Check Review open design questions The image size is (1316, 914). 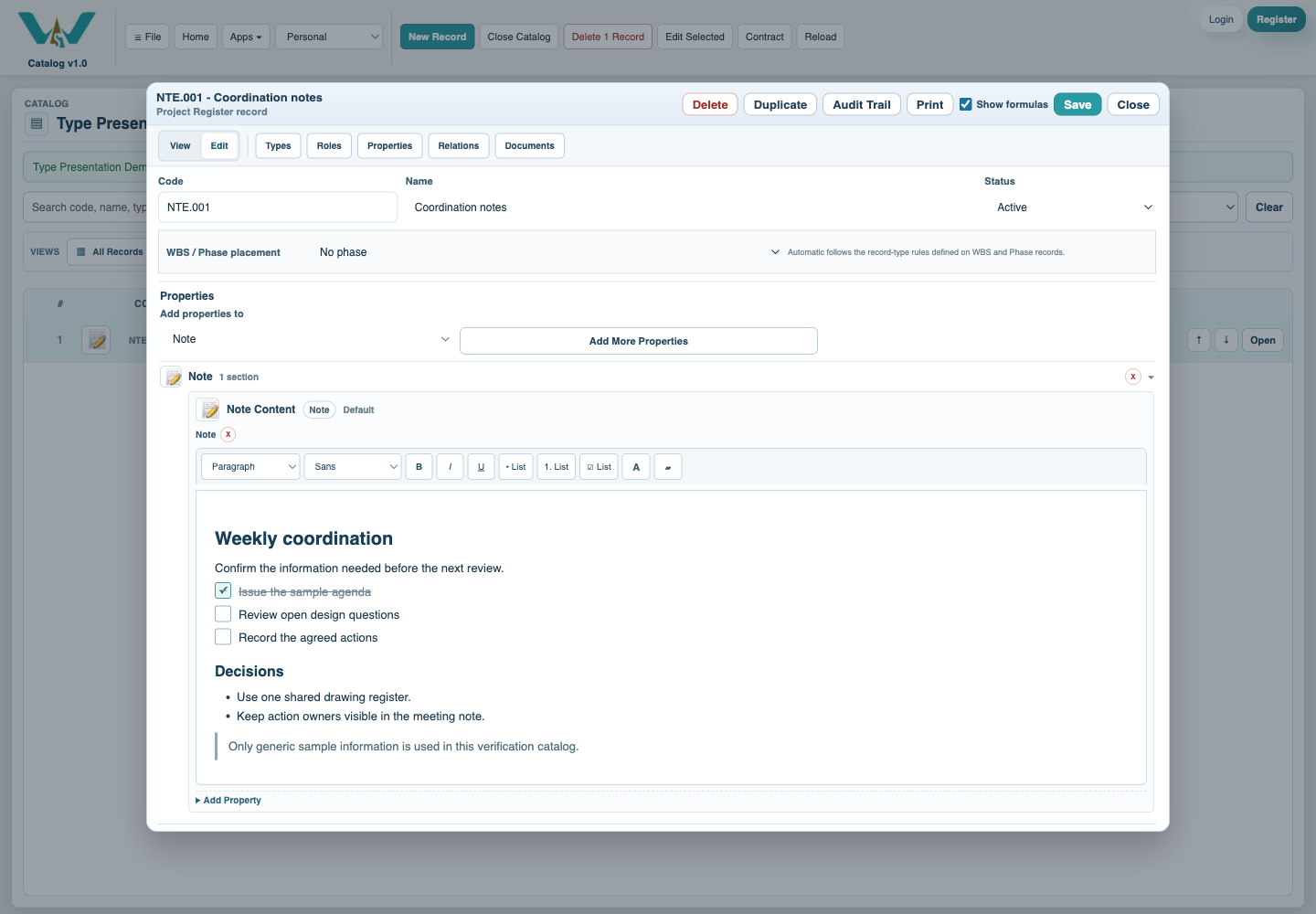coord(223,613)
